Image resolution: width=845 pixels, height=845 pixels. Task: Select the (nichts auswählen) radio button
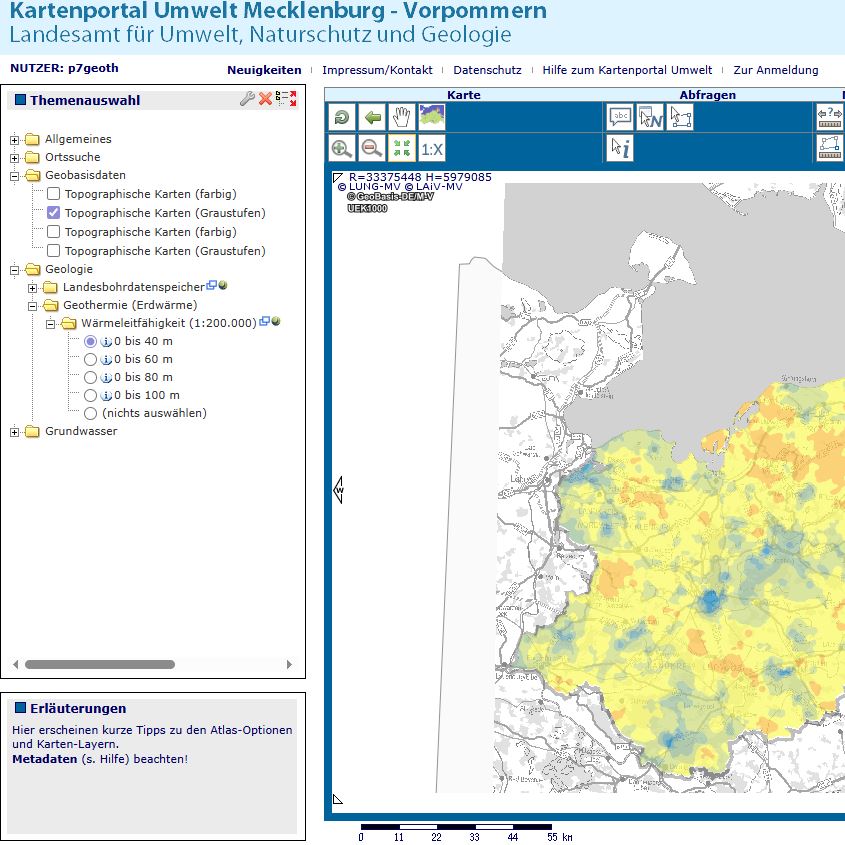[90, 413]
